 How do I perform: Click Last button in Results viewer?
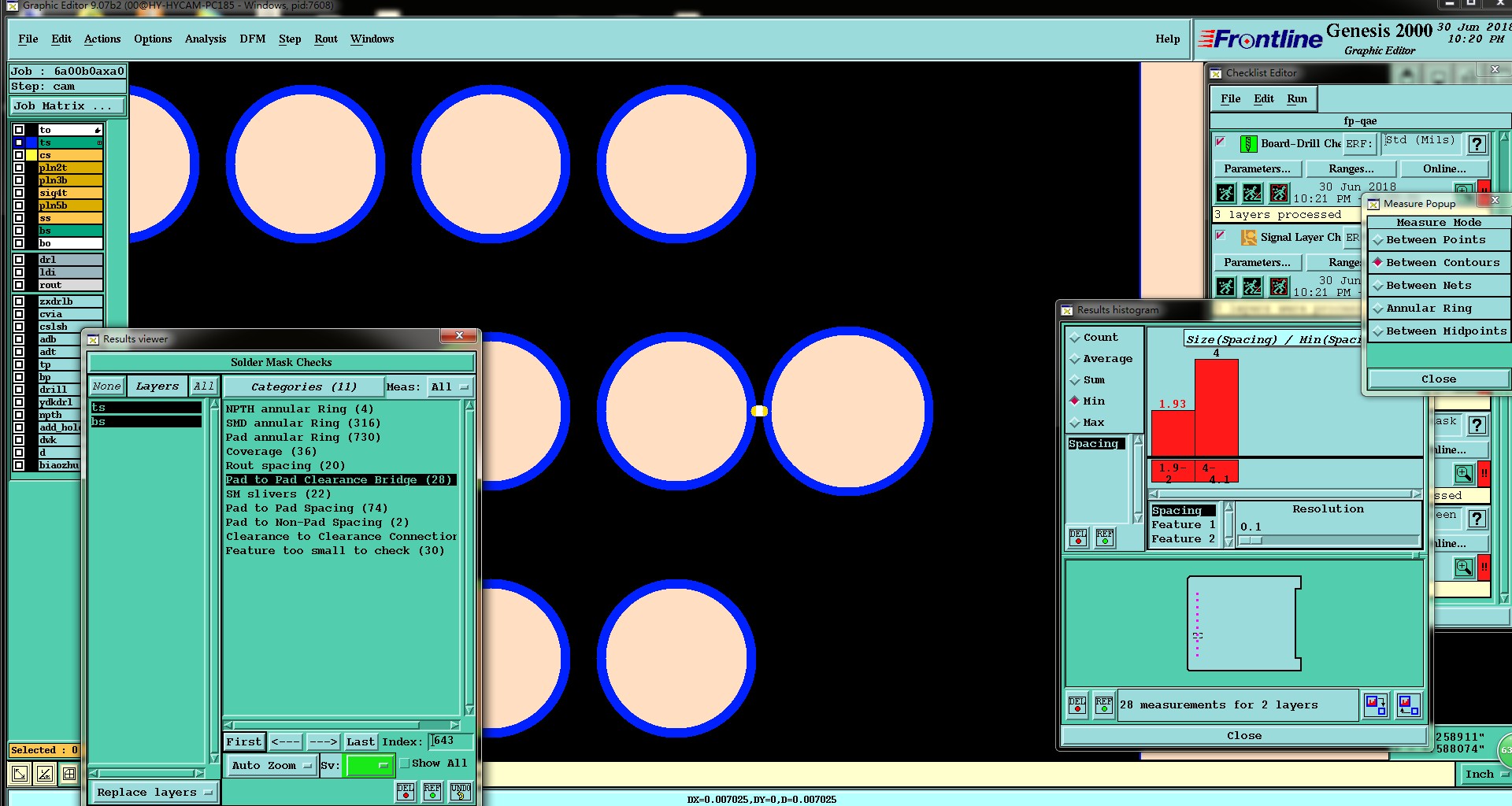[361, 741]
